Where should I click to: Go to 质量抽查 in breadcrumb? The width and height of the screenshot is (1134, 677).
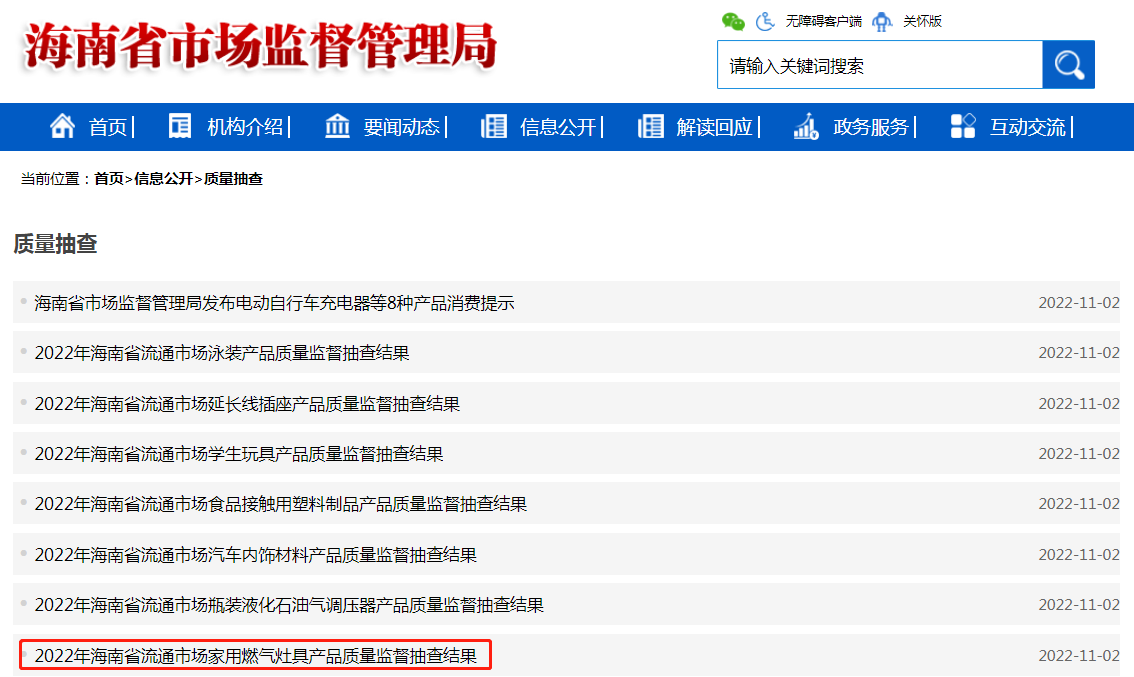point(233,179)
